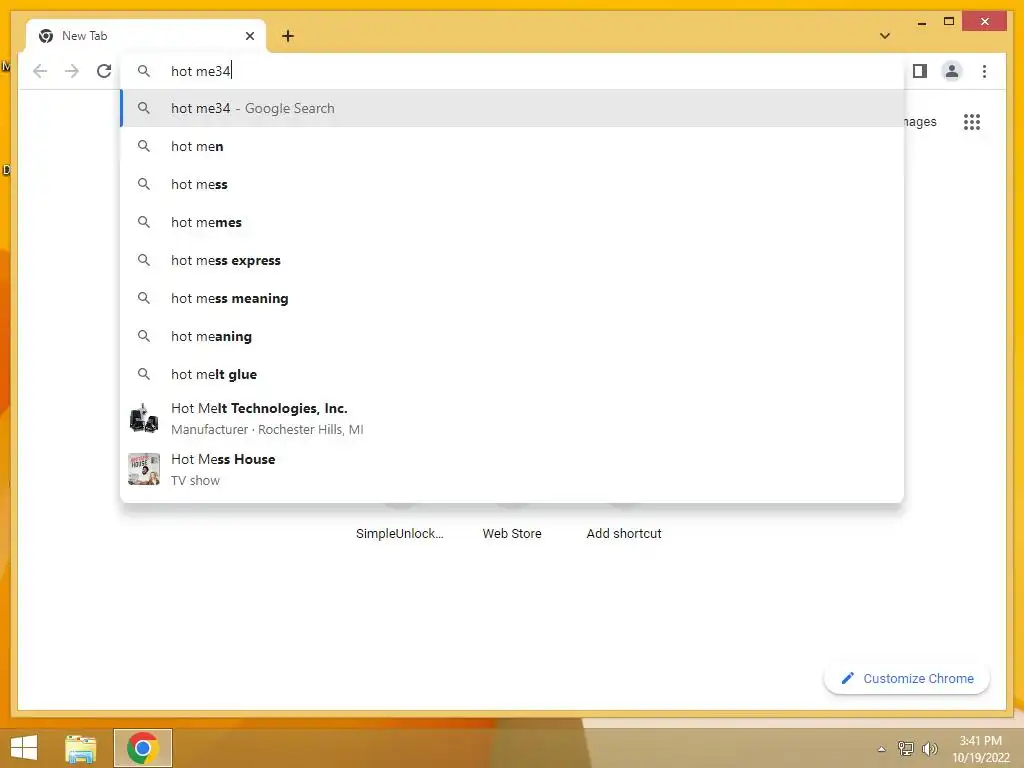Select the 'hot mess meaning' suggestion
This screenshot has width=1024, height=768.
(x=512, y=298)
